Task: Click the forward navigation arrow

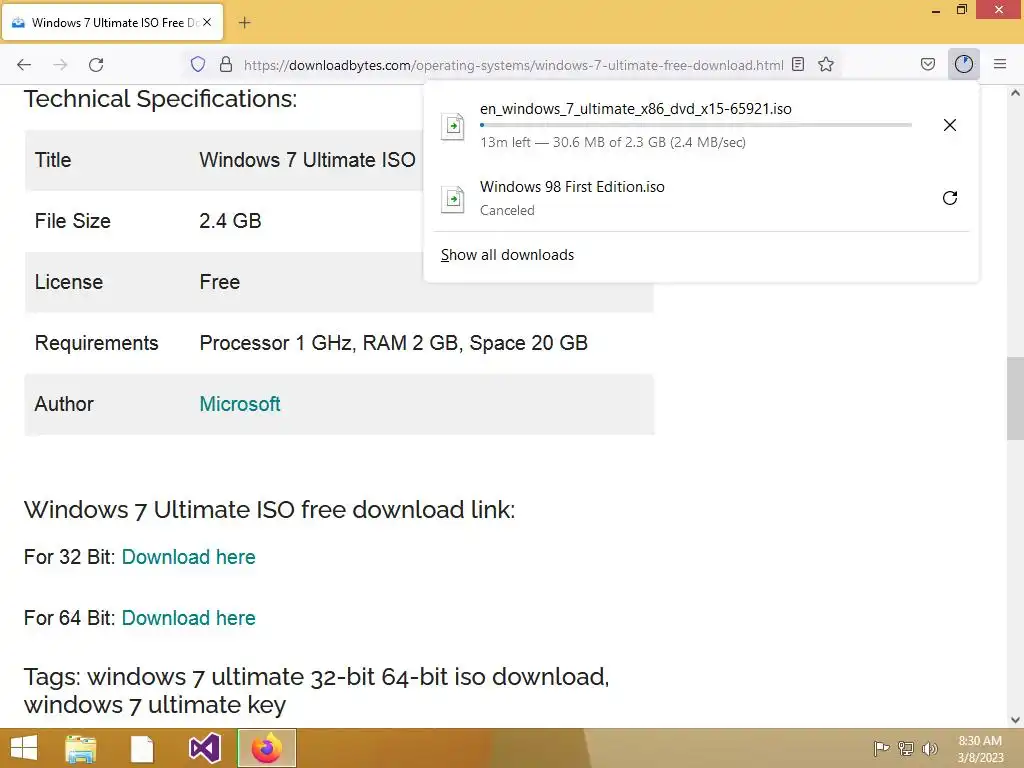Action: pyautogui.click(x=60, y=65)
